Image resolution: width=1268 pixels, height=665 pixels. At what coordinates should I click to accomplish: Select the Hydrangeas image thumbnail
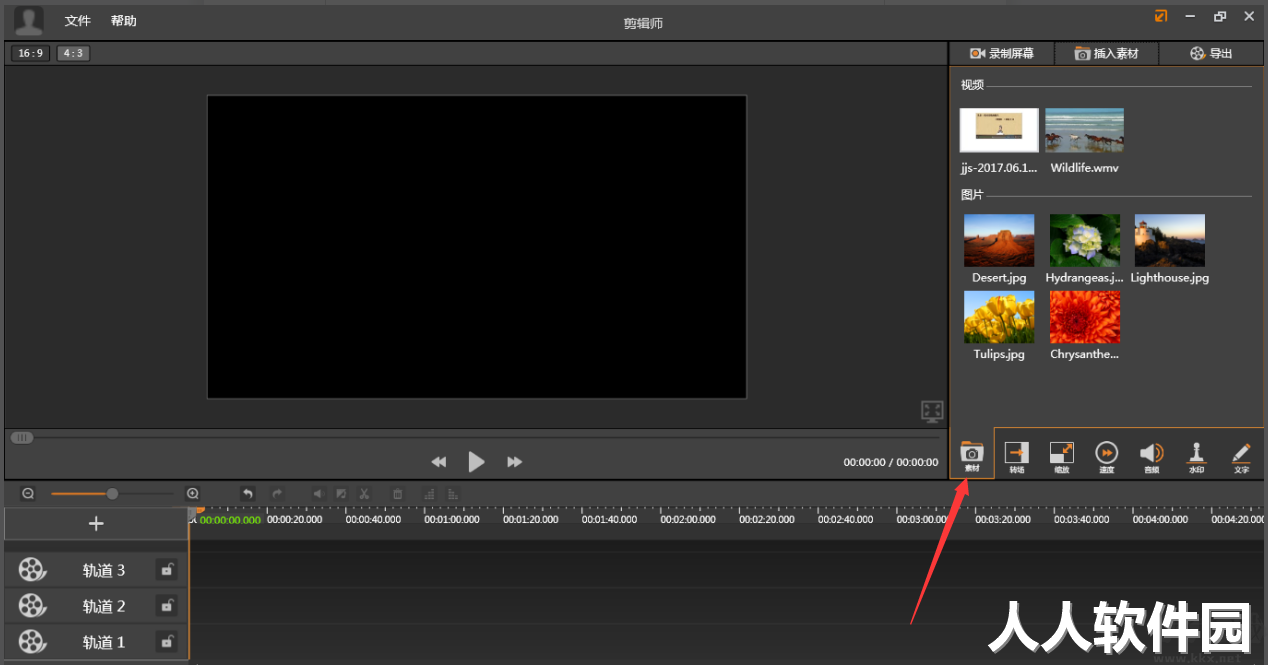pos(1084,240)
